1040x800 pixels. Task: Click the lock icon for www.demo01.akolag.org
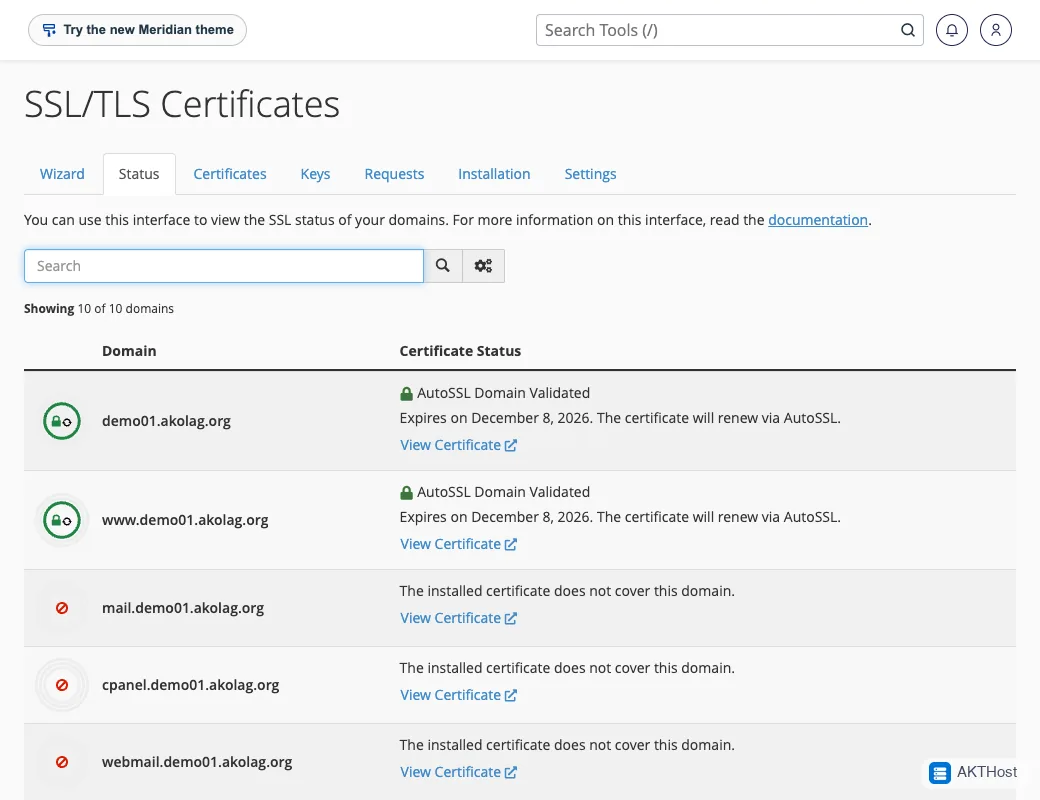[x=62, y=520]
